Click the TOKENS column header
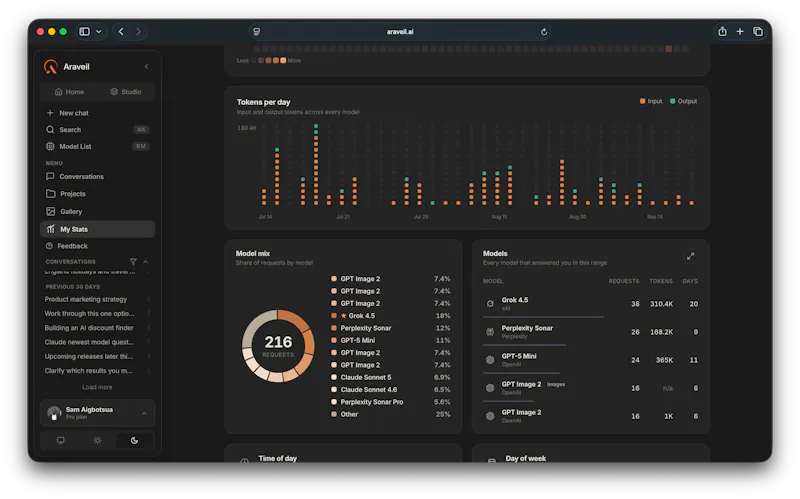800x499 pixels. [661, 281]
